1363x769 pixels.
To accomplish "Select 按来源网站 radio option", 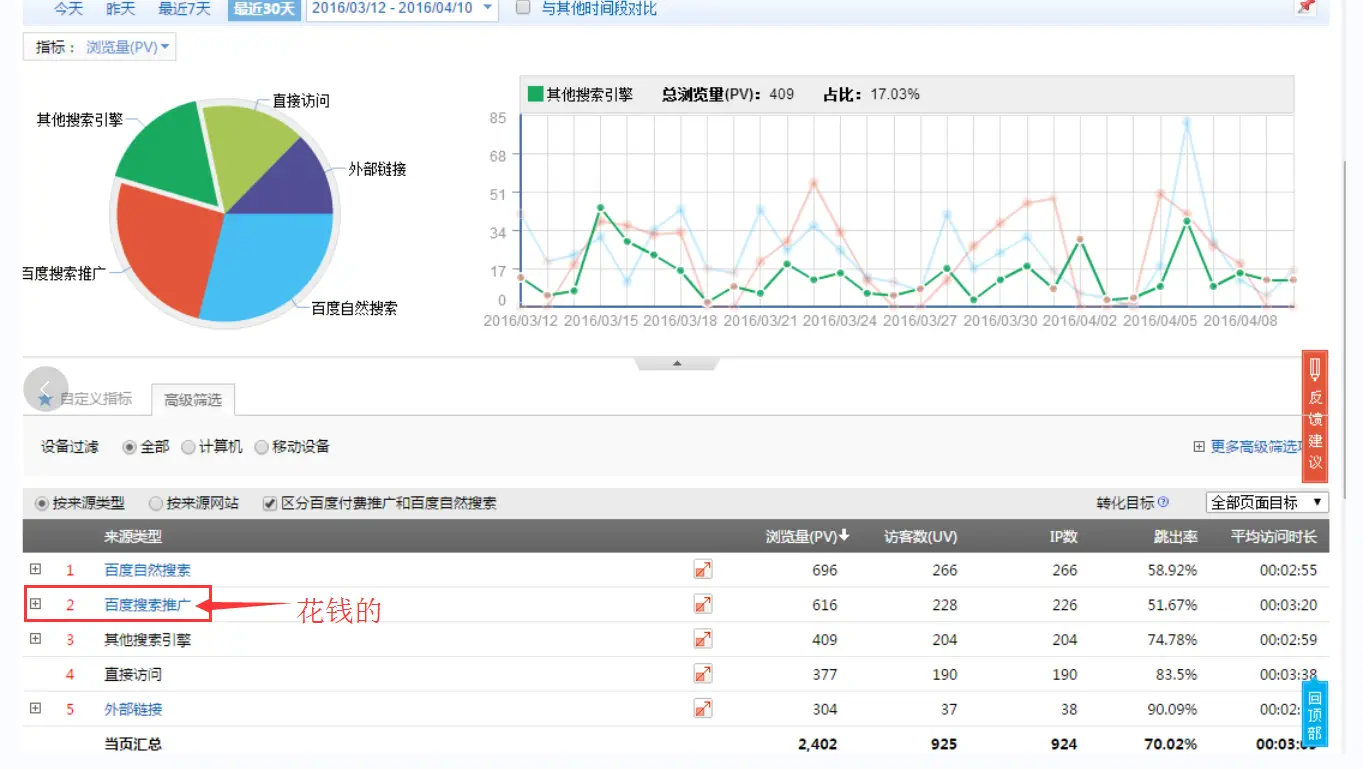I will 156,504.
